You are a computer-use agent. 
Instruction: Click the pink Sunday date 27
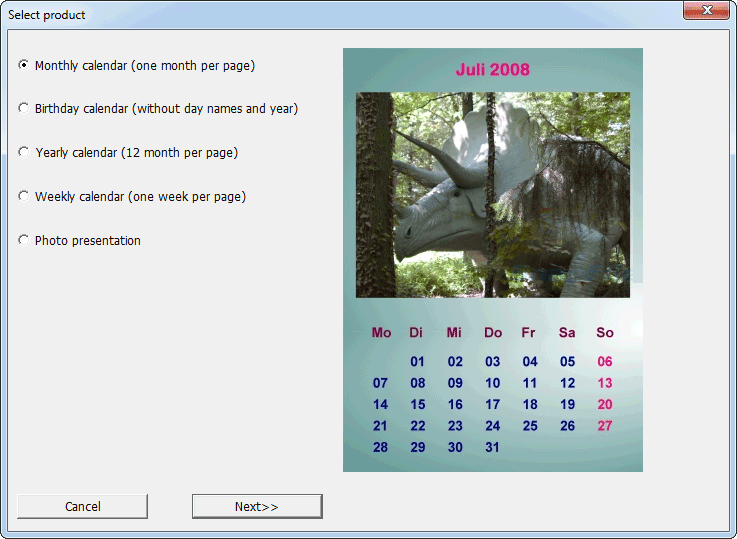point(605,426)
